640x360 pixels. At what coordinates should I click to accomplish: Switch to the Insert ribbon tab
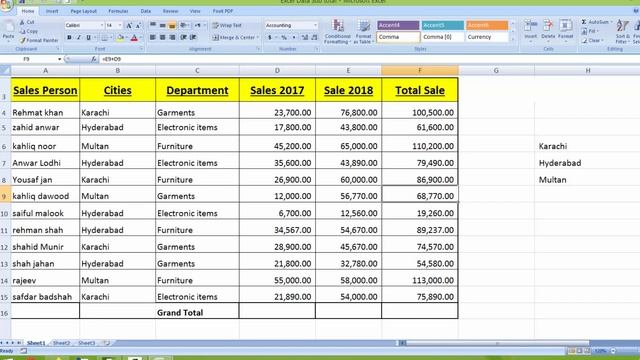52,11
